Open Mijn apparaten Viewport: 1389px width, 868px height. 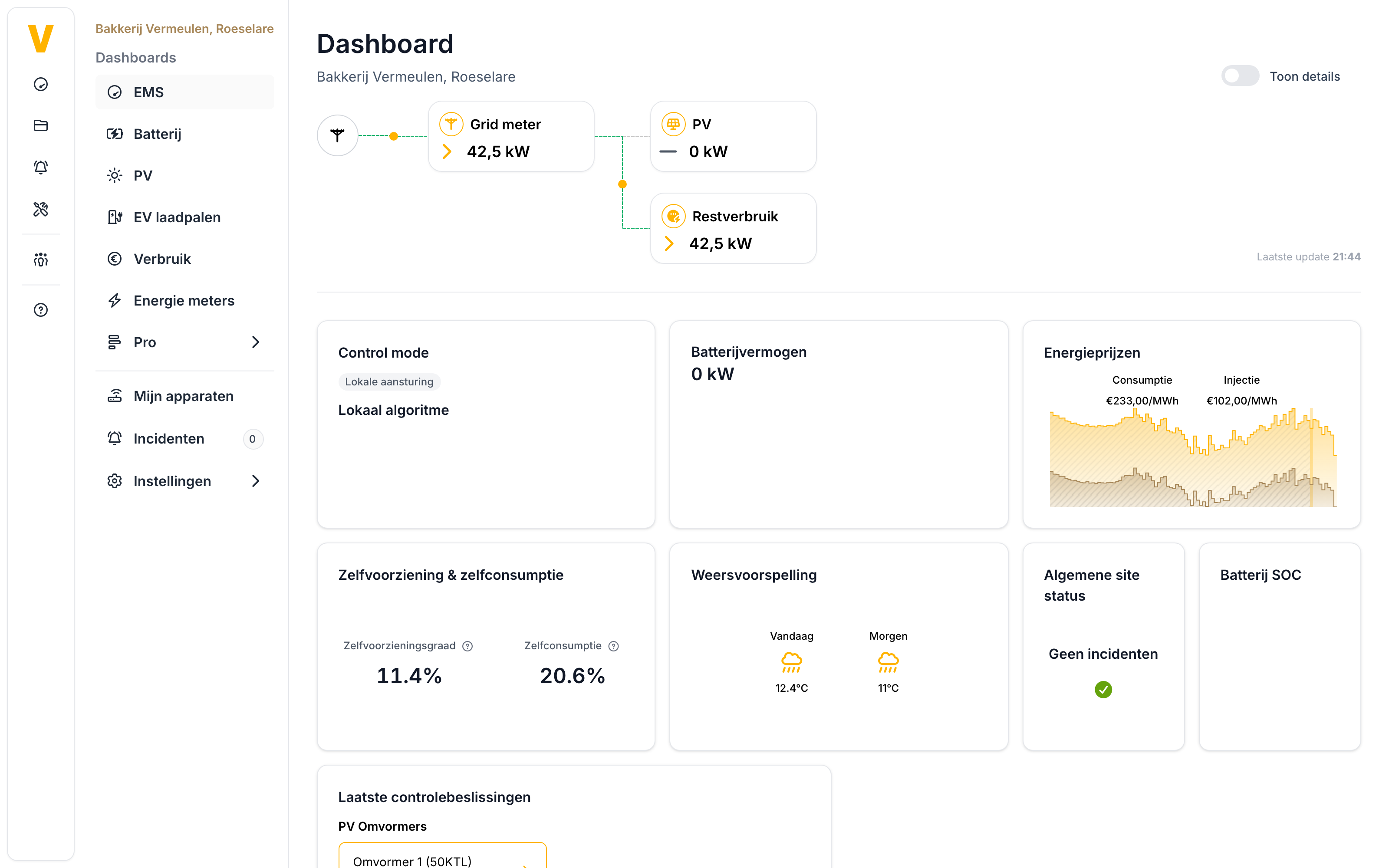pos(185,396)
